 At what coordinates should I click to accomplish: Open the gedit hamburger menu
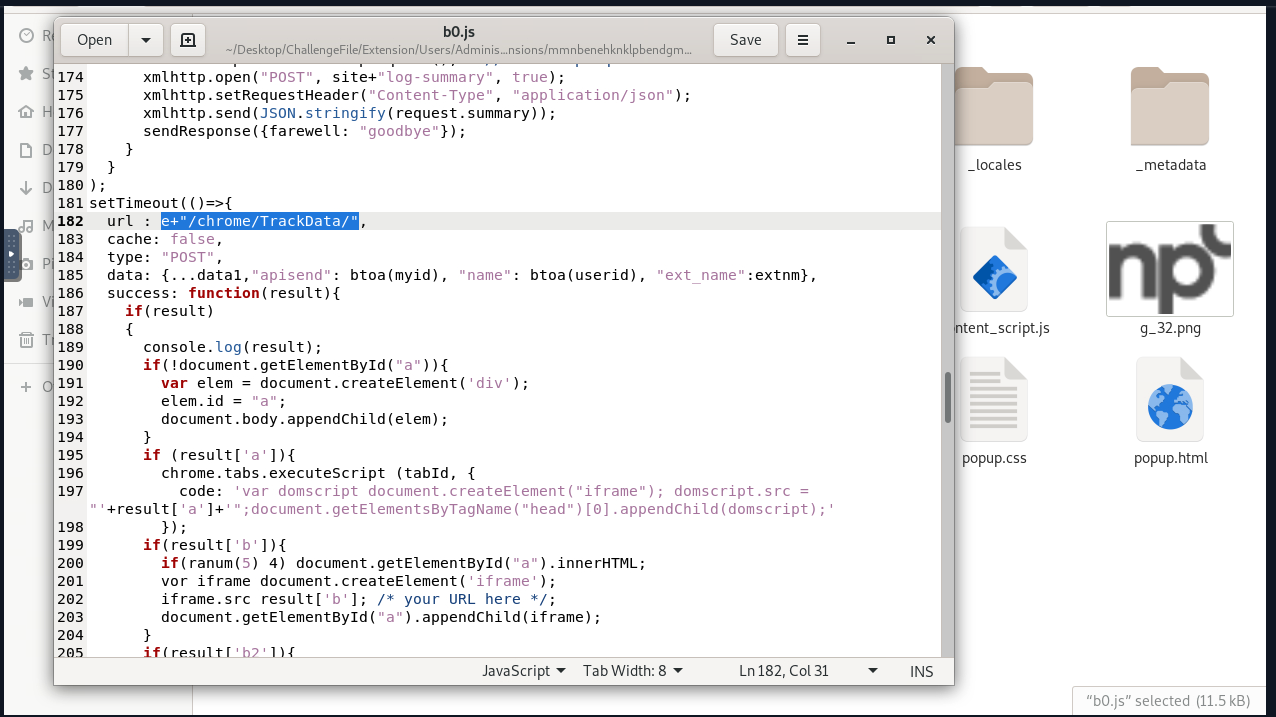[802, 40]
